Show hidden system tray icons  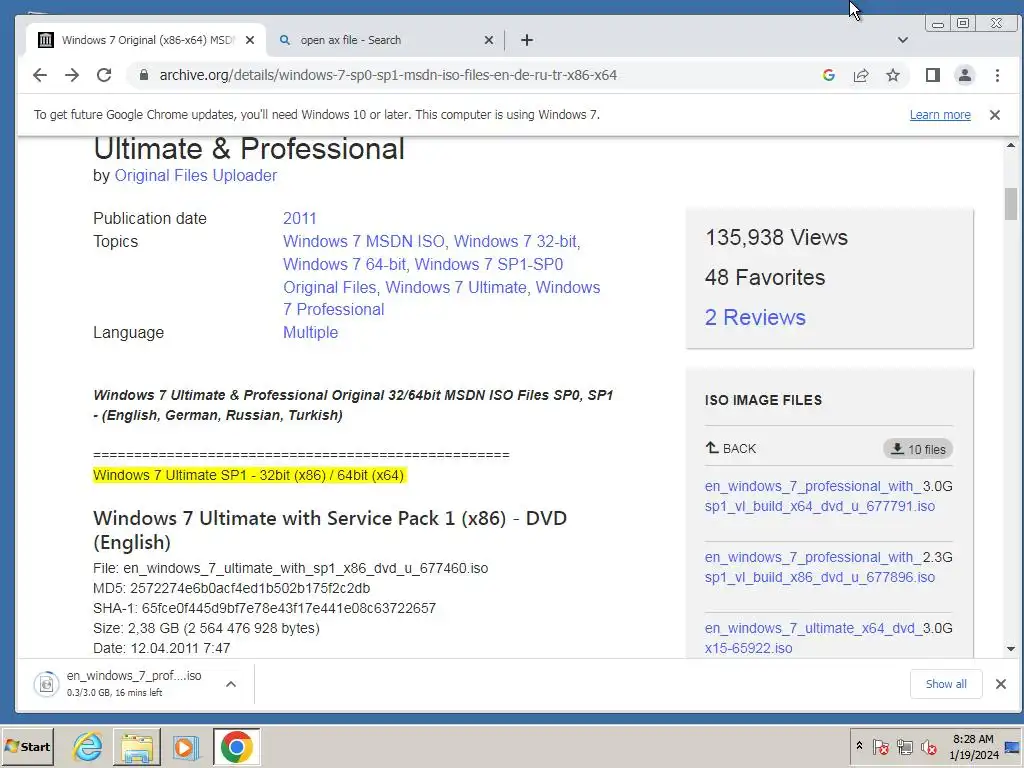pos(859,746)
